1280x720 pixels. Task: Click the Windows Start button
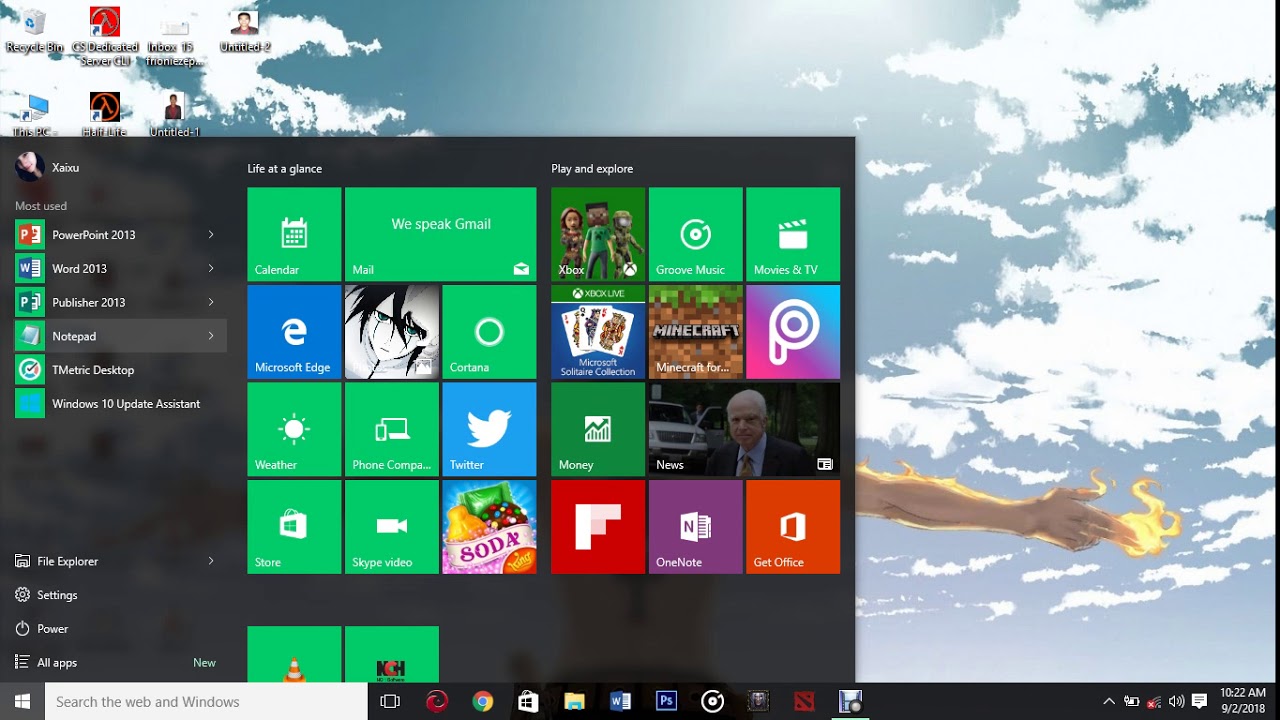(22, 702)
